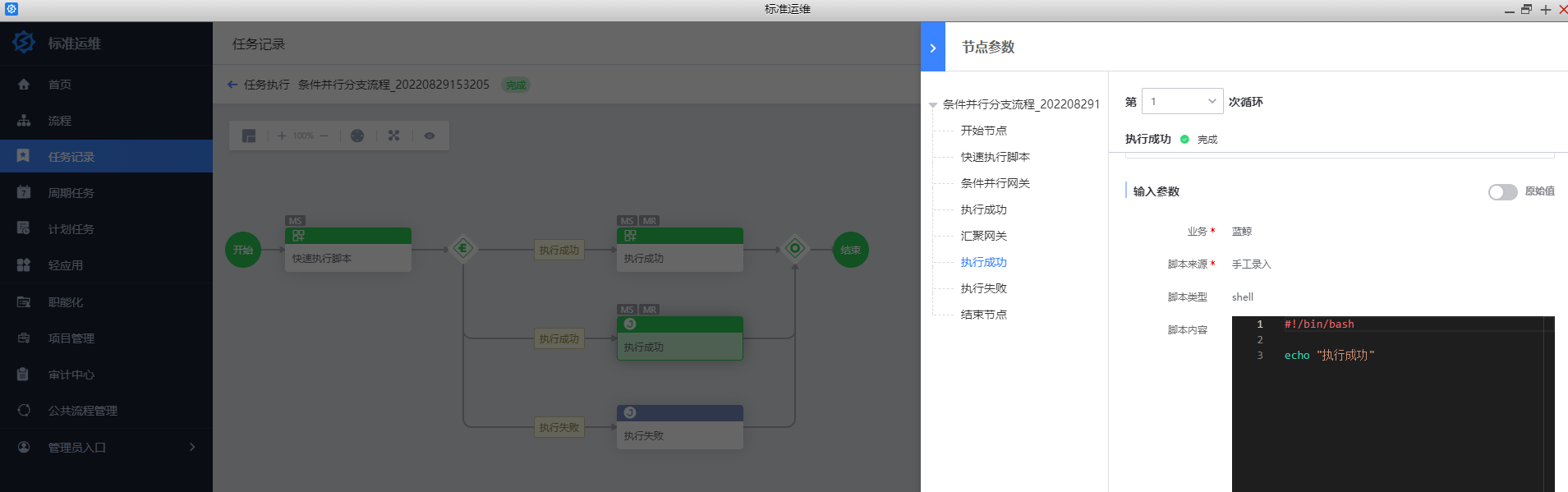Go back with the 任务执行 arrow
Viewport: 1568px width, 492px height.
point(232,85)
